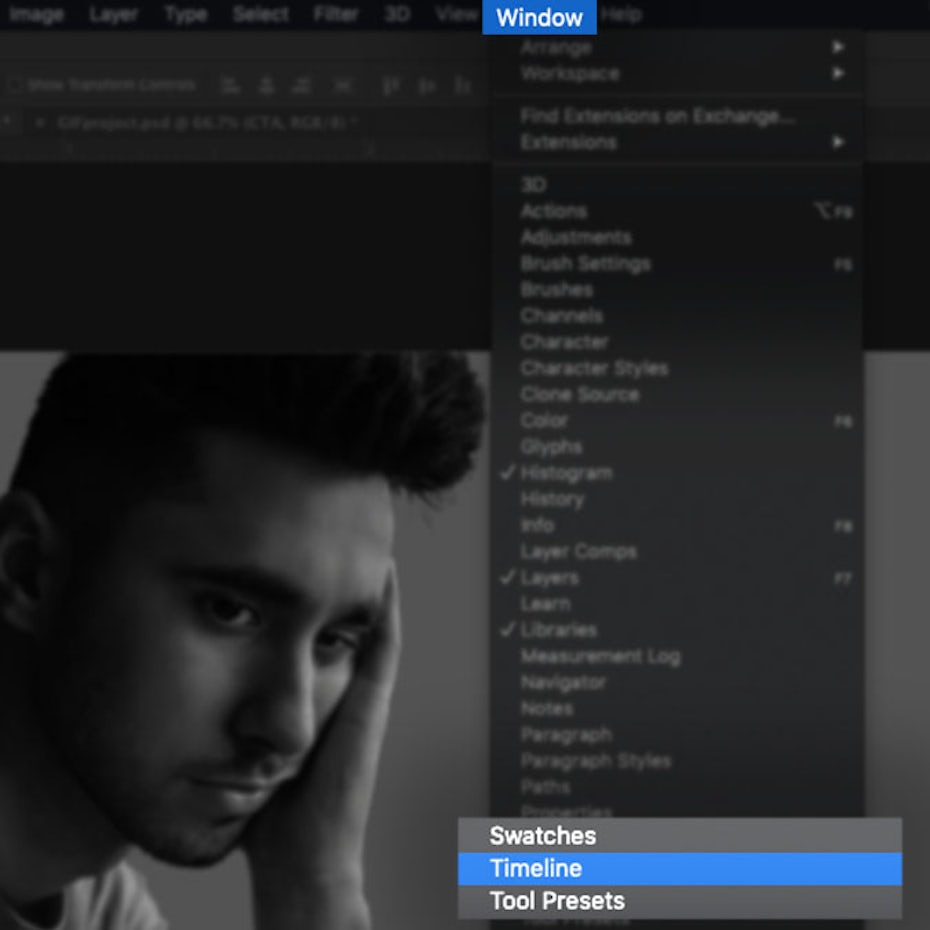Image resolution: width=930 pixels, height=930 pixels.
Task: Uncheck the Libraries panel entry
Action: 558,629
